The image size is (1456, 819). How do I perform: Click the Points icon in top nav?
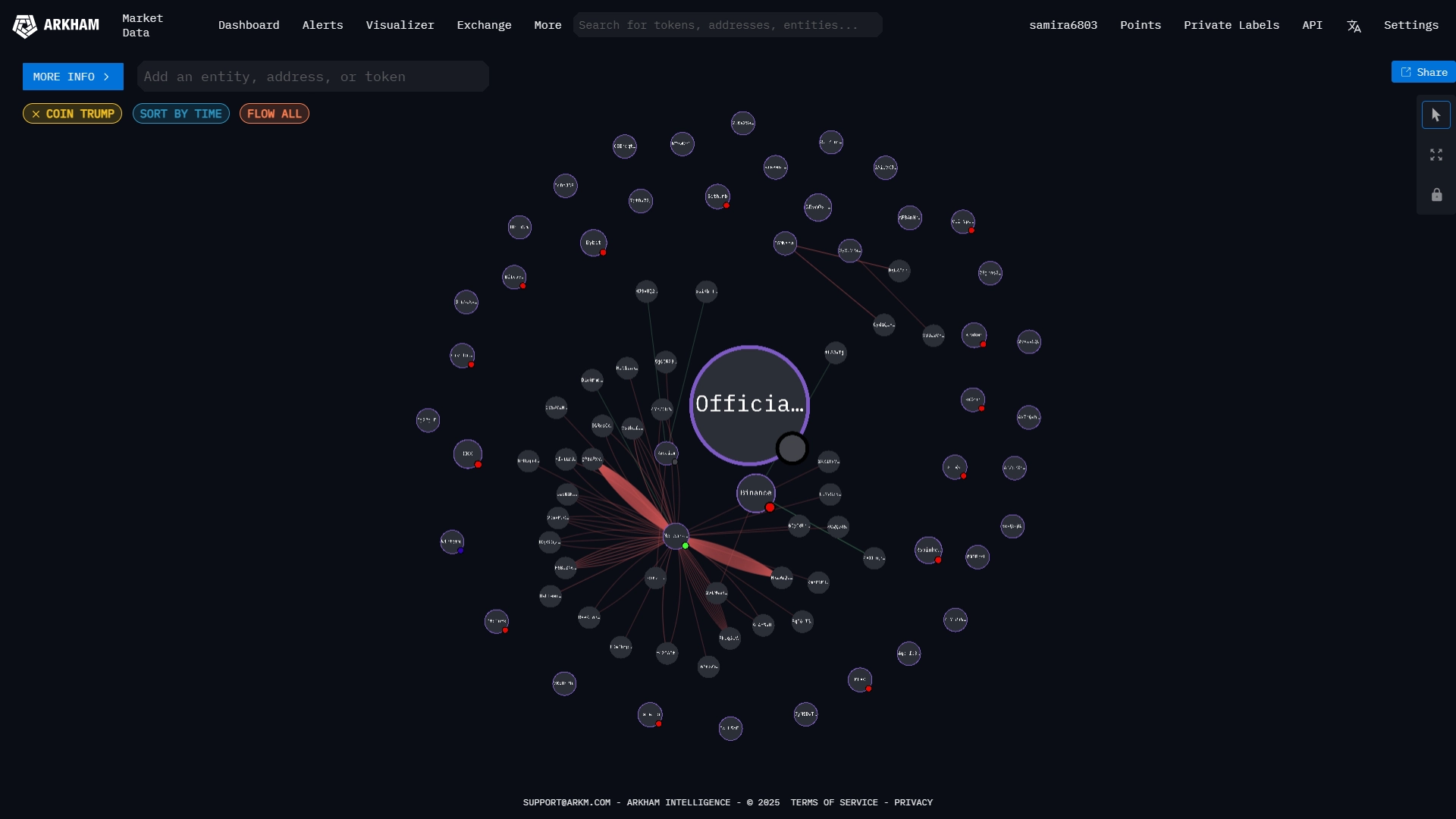1140,25
